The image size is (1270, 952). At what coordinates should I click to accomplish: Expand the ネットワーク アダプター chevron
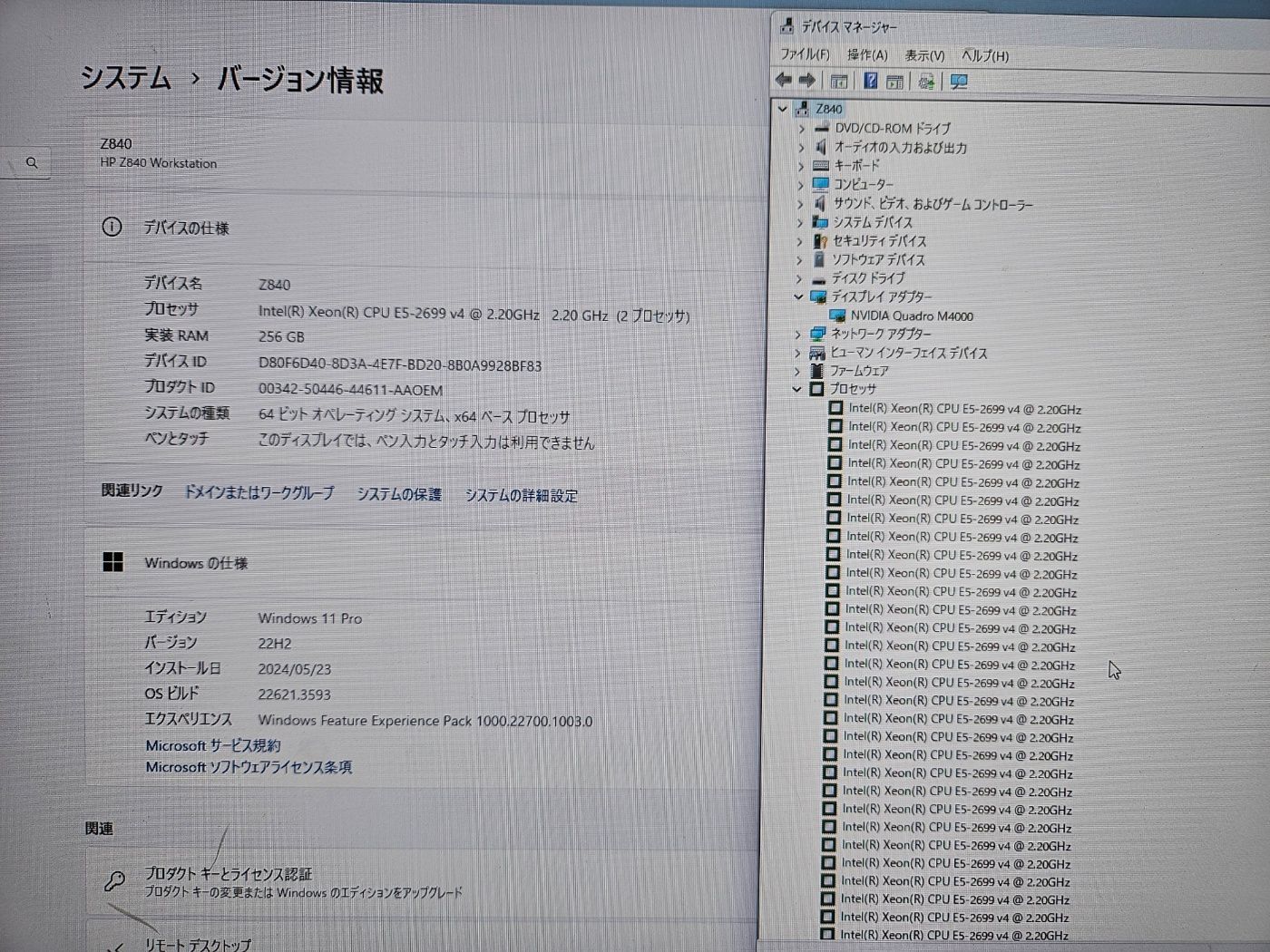coord(797,335)
